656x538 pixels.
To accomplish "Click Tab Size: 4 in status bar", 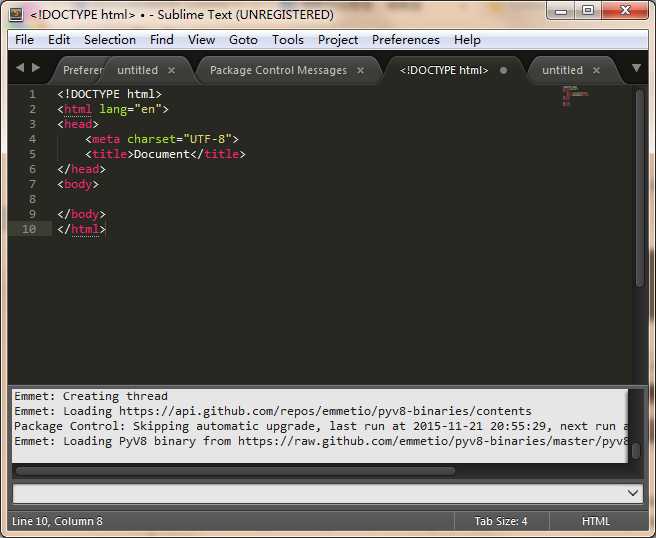I will pos(501,521).
